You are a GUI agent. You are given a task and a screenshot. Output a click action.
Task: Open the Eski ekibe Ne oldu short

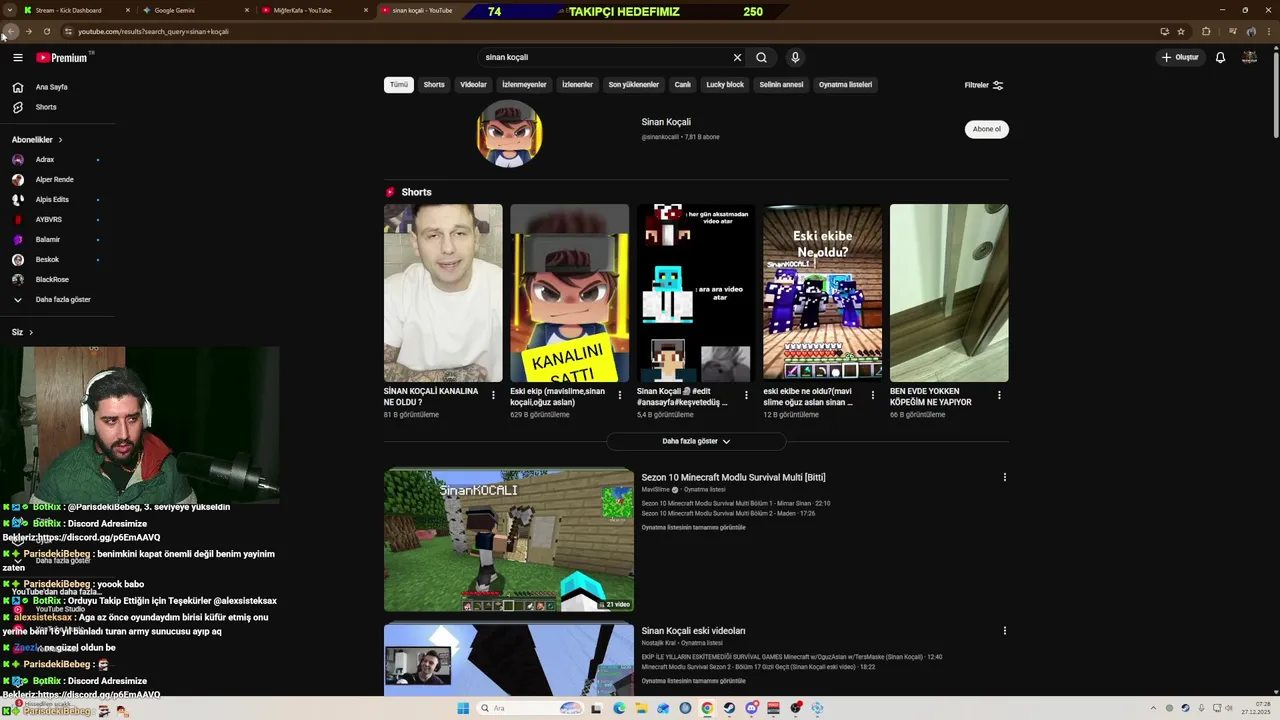[822, 293]
